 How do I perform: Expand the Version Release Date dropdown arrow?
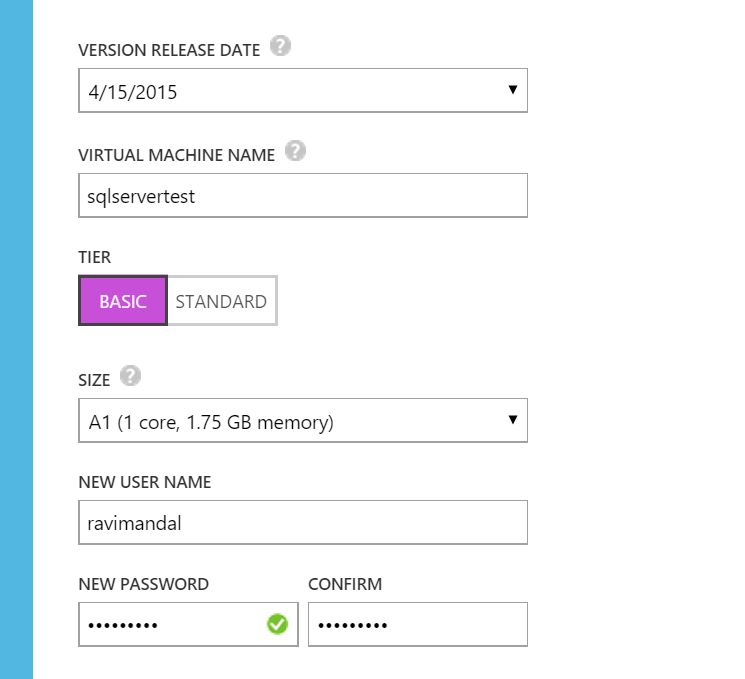point(513,90)
